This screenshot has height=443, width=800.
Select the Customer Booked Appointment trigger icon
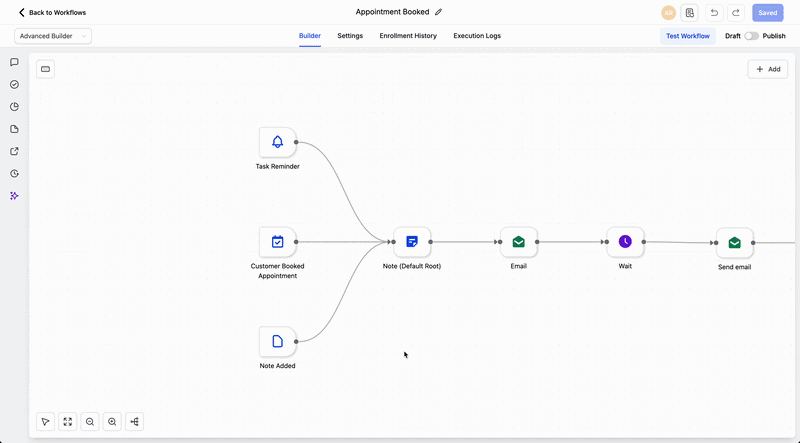click(x=277, y=242)
